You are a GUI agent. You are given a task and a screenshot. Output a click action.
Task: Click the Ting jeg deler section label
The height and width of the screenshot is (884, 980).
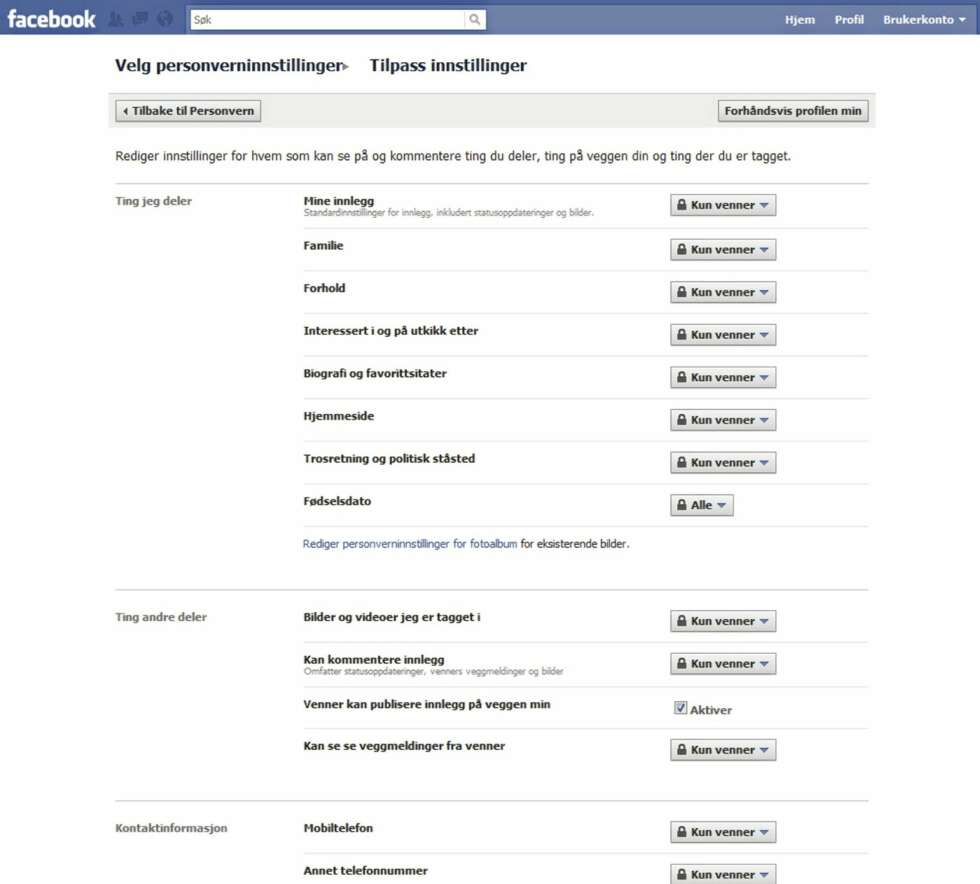tap(153, 201)
